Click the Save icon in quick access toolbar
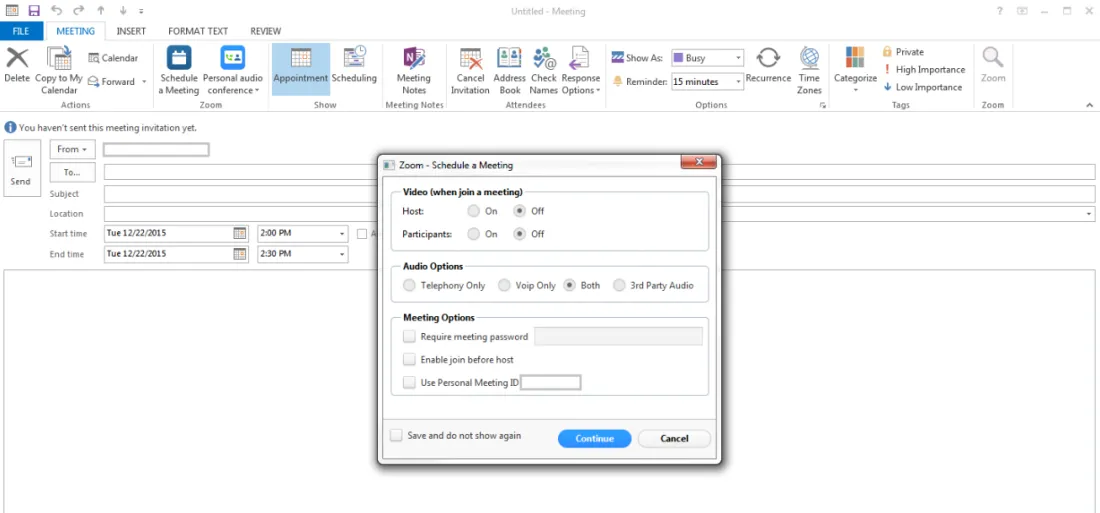The width and height of the screenshot is (1100, 513). tap(34, 11)
